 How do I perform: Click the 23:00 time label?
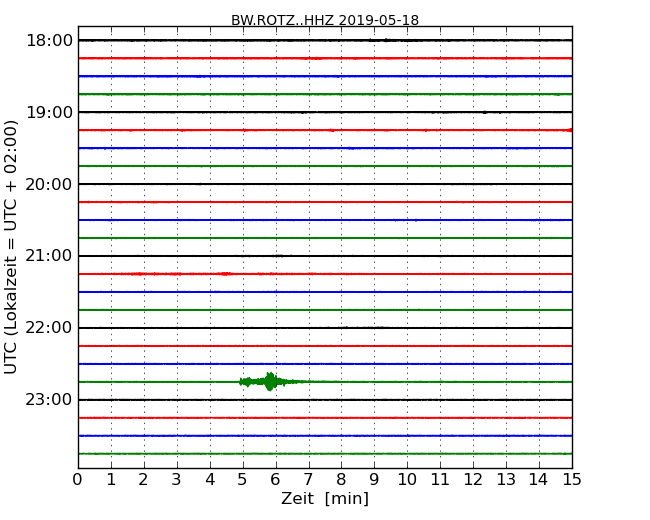(49, 400)
